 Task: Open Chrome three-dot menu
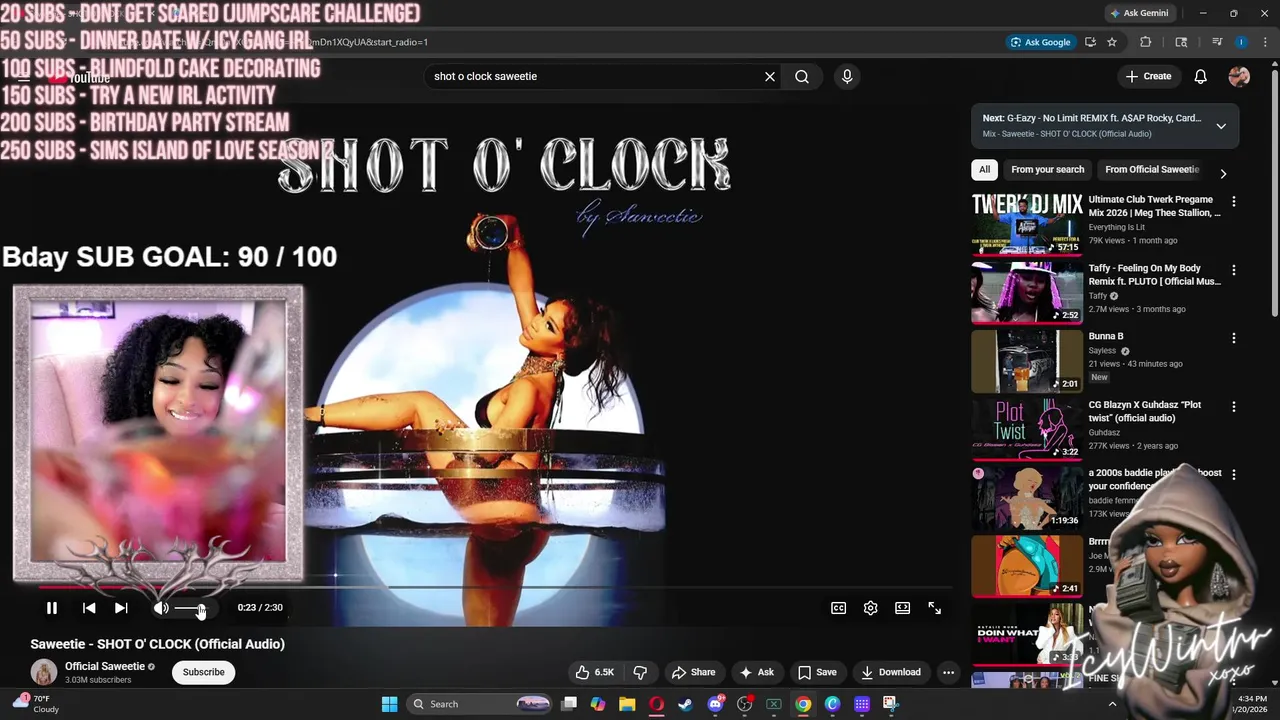click(x=1265, y=42)
